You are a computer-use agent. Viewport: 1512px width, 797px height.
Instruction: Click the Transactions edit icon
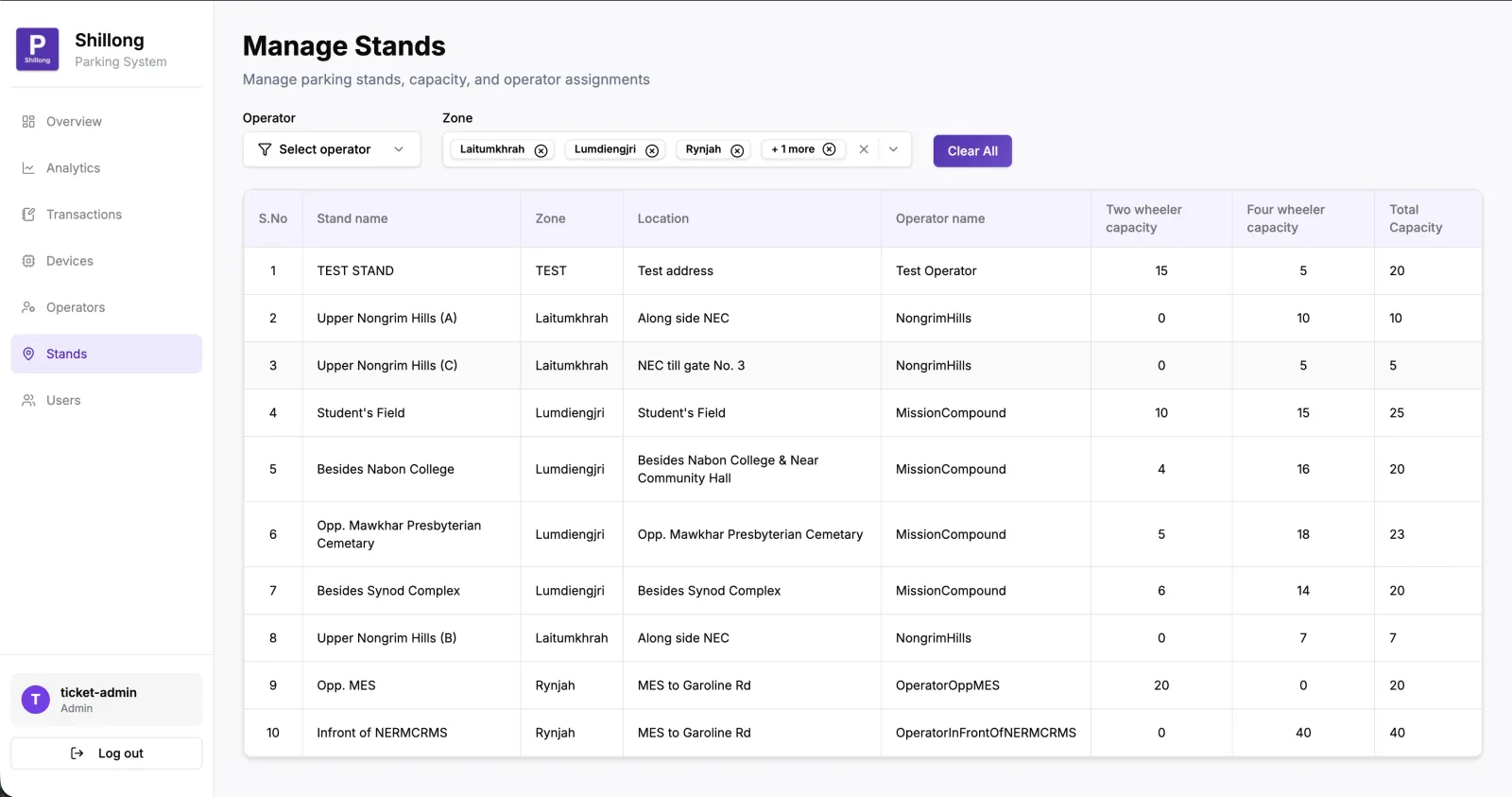pos(28,215)
